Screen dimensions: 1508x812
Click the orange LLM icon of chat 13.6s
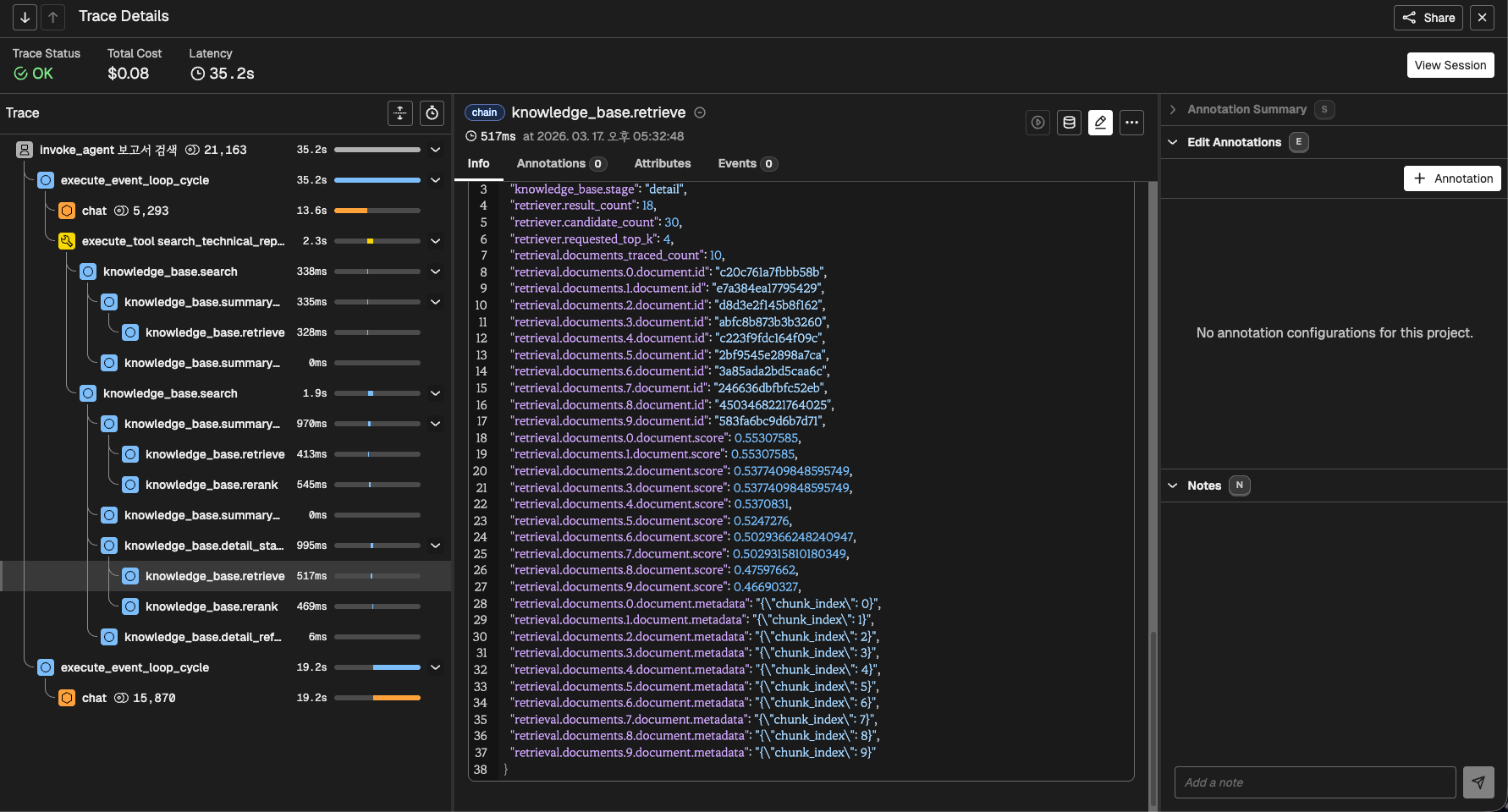coord(67,211)
